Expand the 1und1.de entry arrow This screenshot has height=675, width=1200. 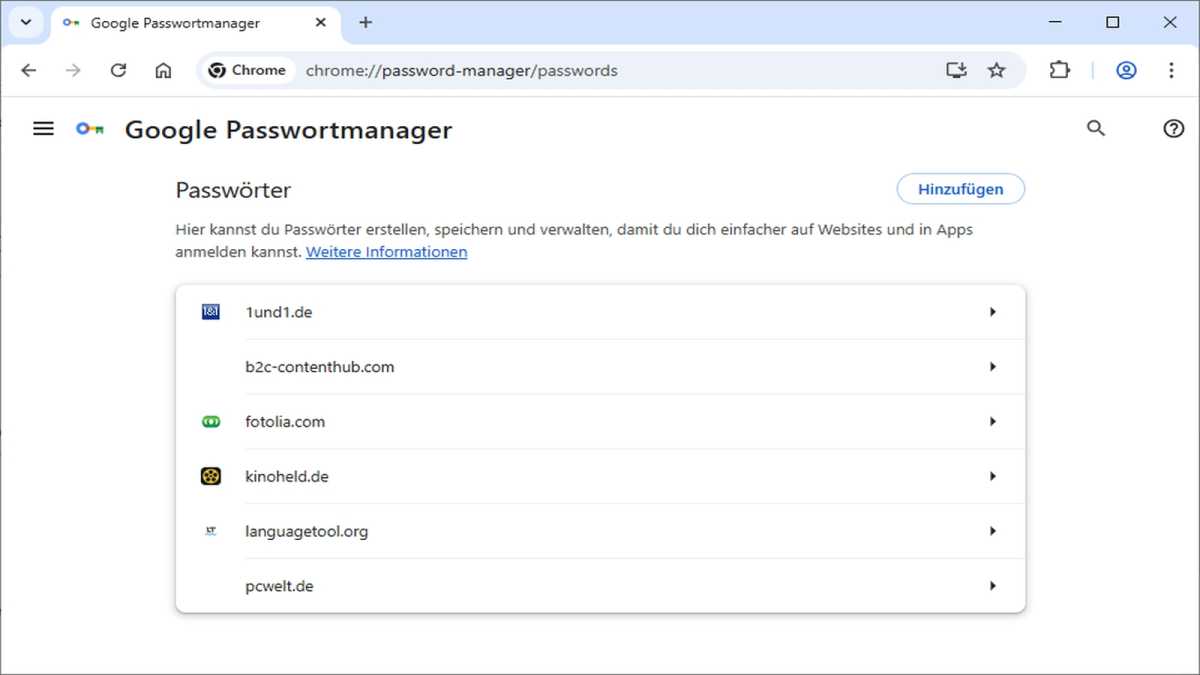point(993,312)
